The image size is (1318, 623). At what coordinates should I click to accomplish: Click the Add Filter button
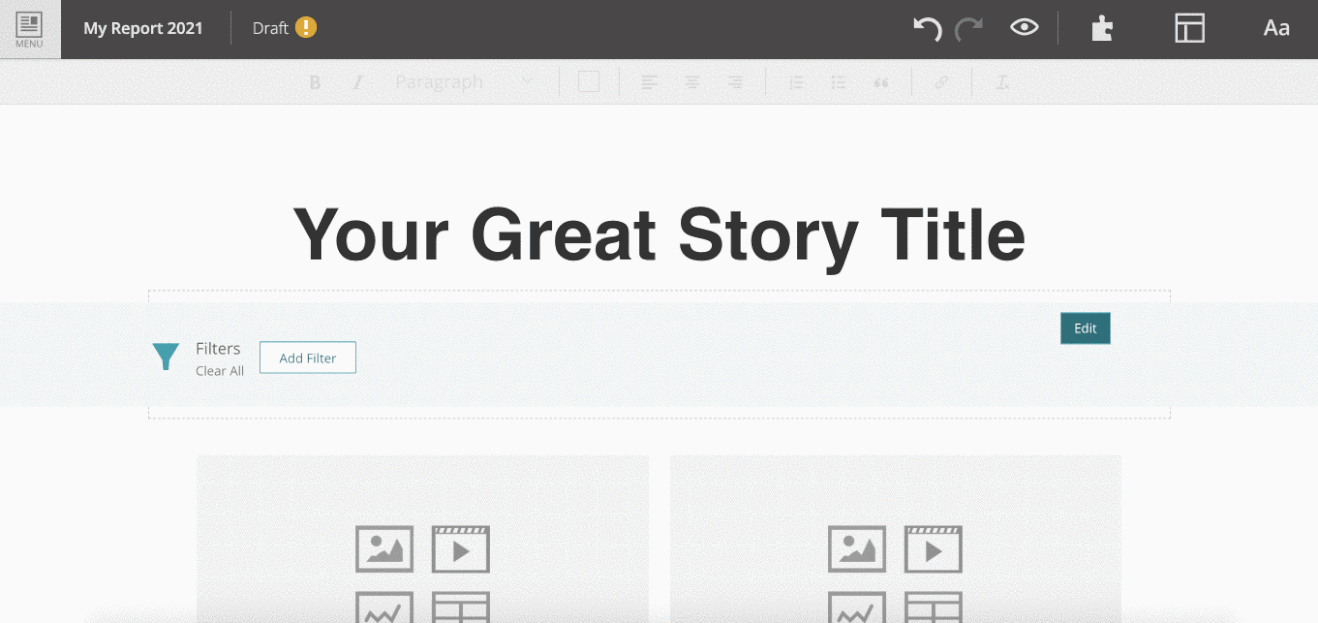click(x=308, y=358)
